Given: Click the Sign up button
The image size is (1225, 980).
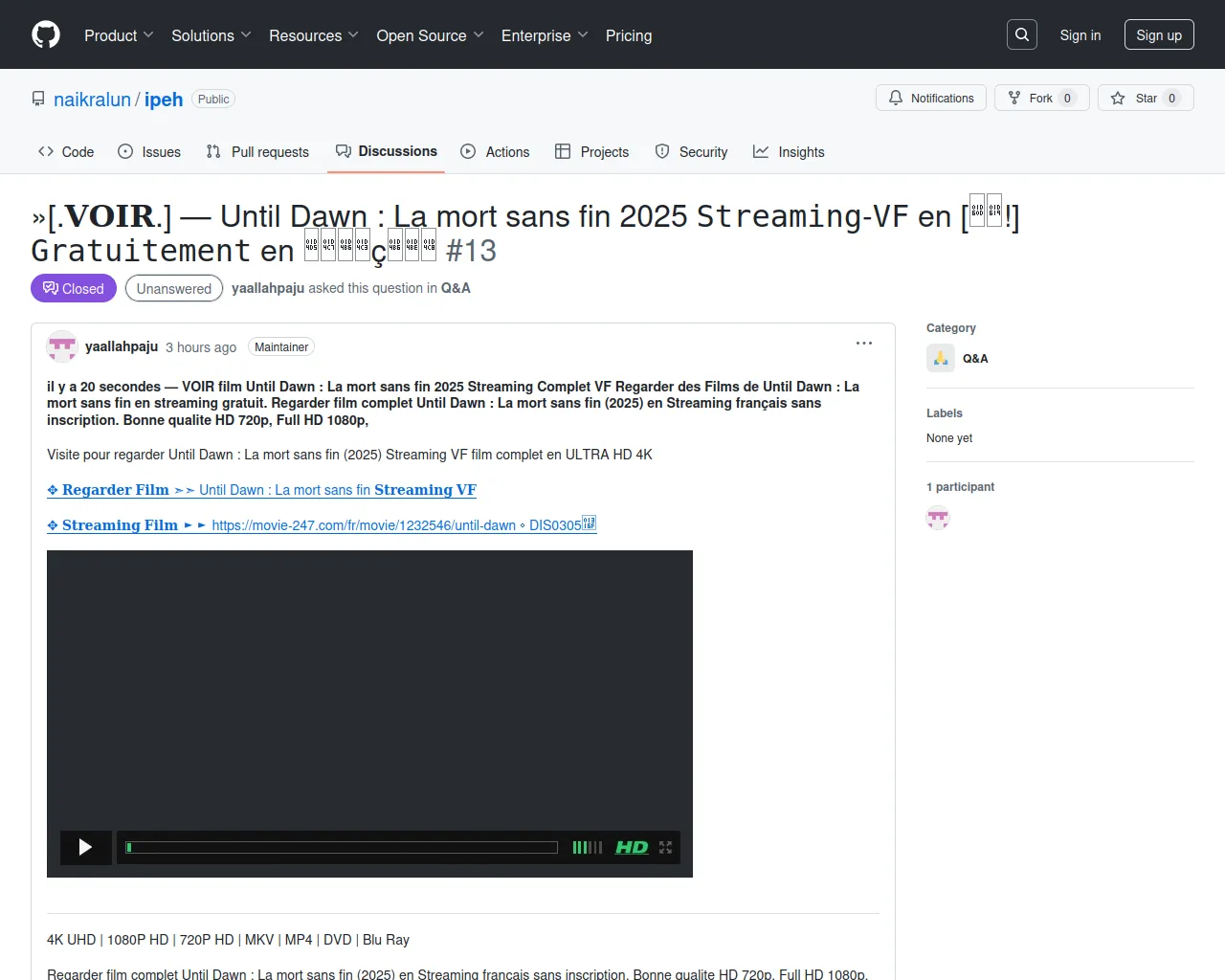Looking at the screenshot, I should pyautogui.click(x=1159, y=35).
